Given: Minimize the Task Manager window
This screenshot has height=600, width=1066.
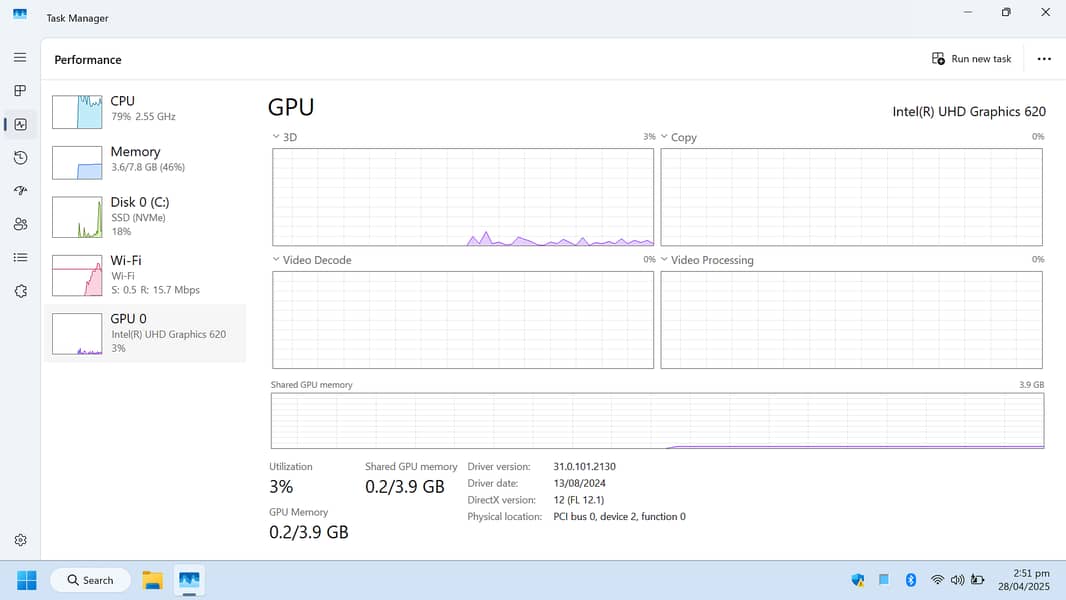Looking at the screenshot, I should 968,12.
